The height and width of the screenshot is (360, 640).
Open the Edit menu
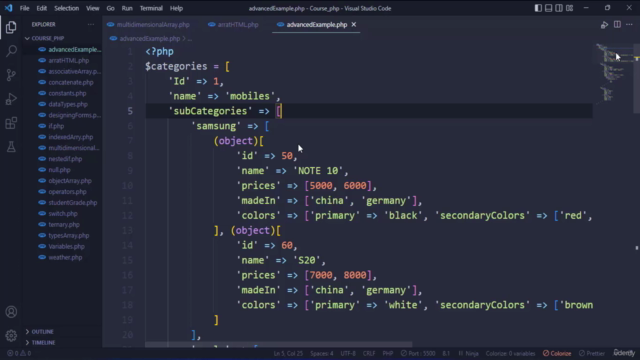point(42,8)
